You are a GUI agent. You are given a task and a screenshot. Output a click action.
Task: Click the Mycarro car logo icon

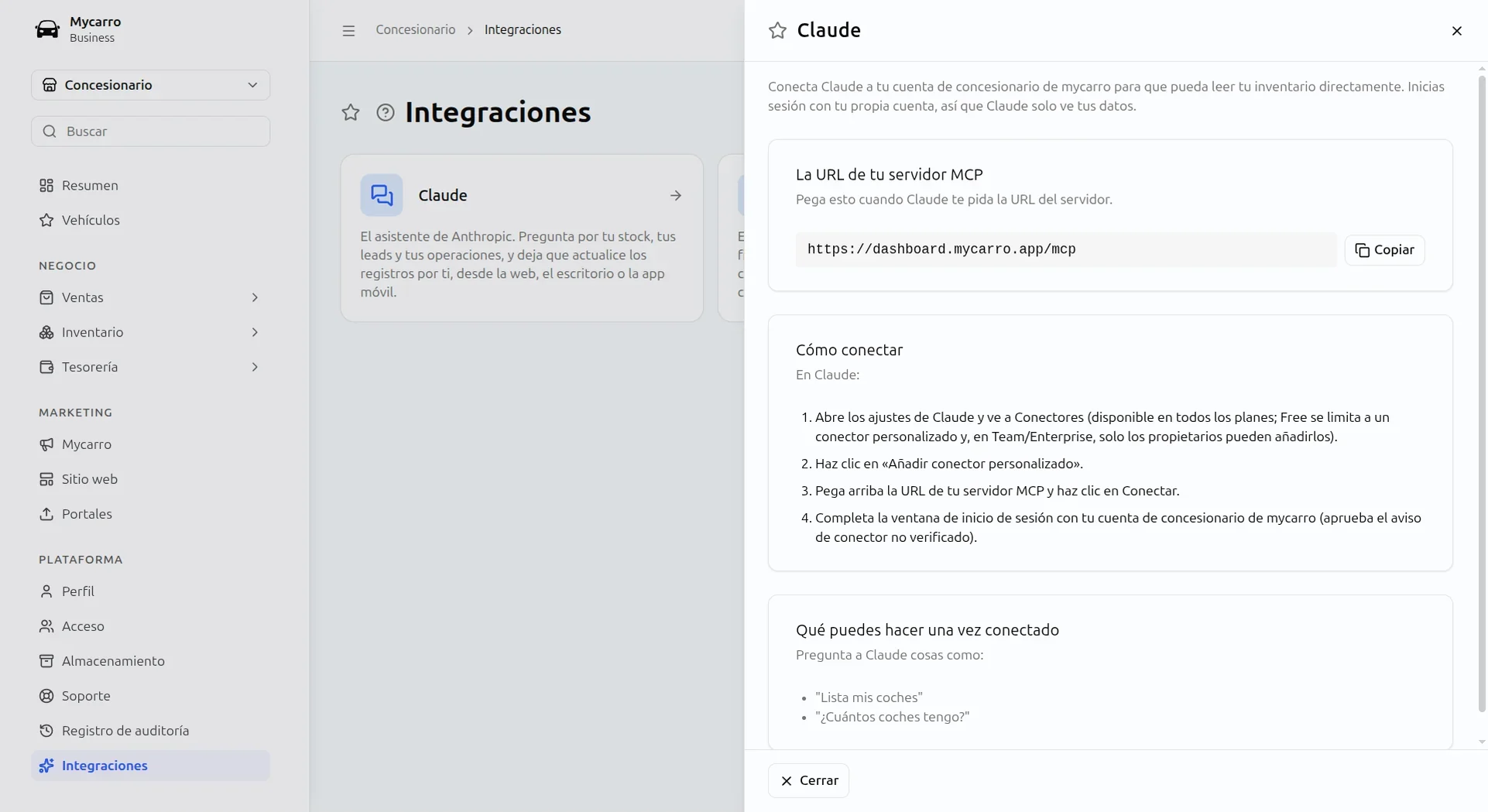pos(47,29)
